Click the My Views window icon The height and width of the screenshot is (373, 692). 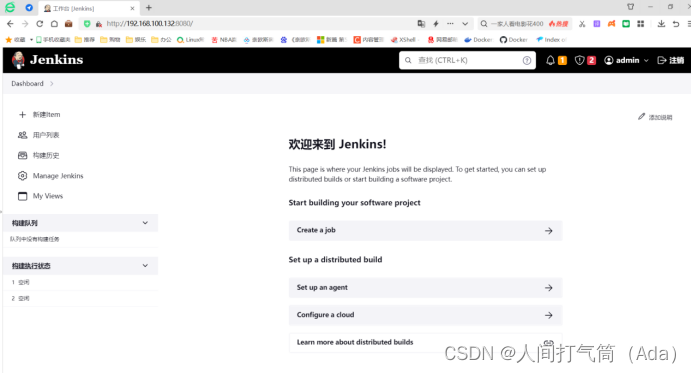pyautogui.click(x=23, y=196)
